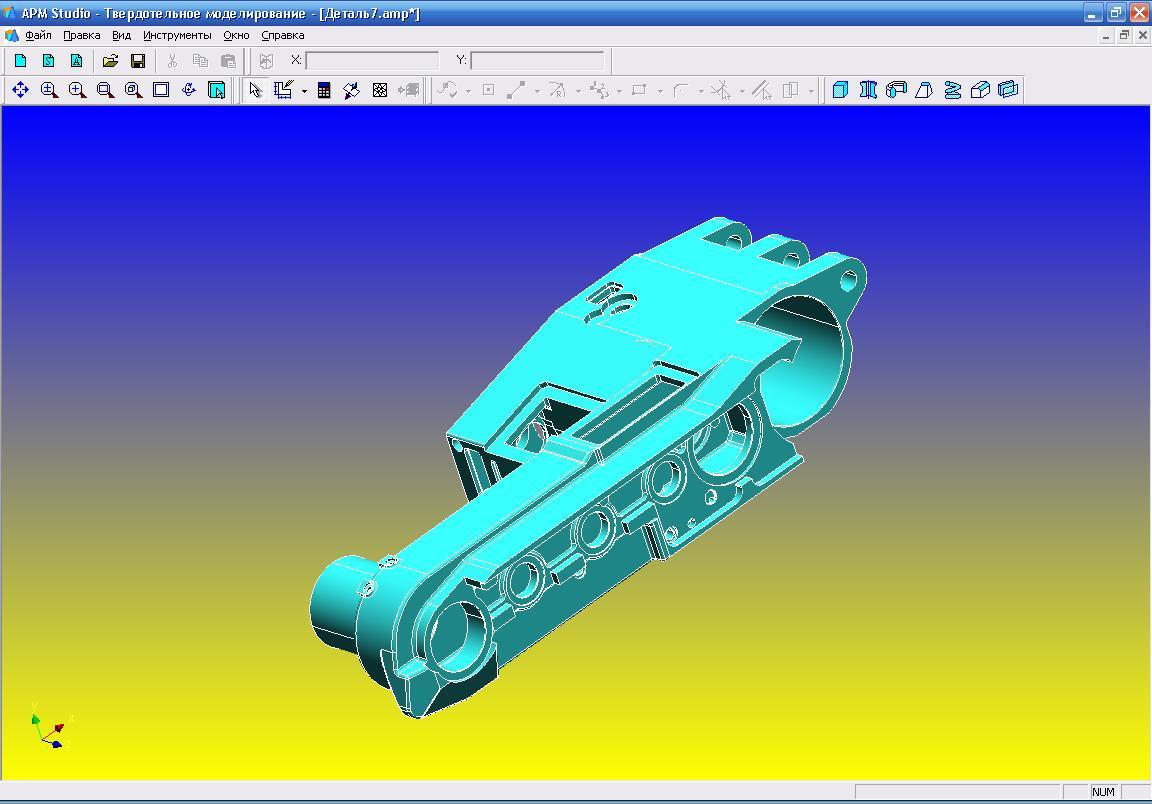Click the last solid tool icon after the chamfer tool
The width and height of the screenshot is (1152, 804).
pyautogui.click(x=1008, y=90)
